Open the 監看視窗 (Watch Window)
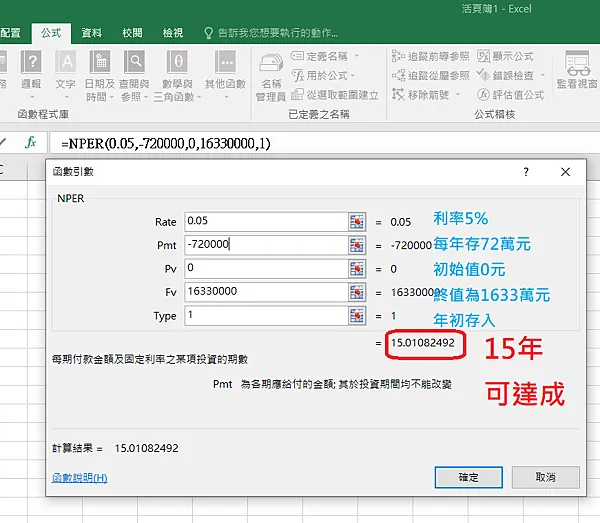600x523 pixels. click(577, 70)
